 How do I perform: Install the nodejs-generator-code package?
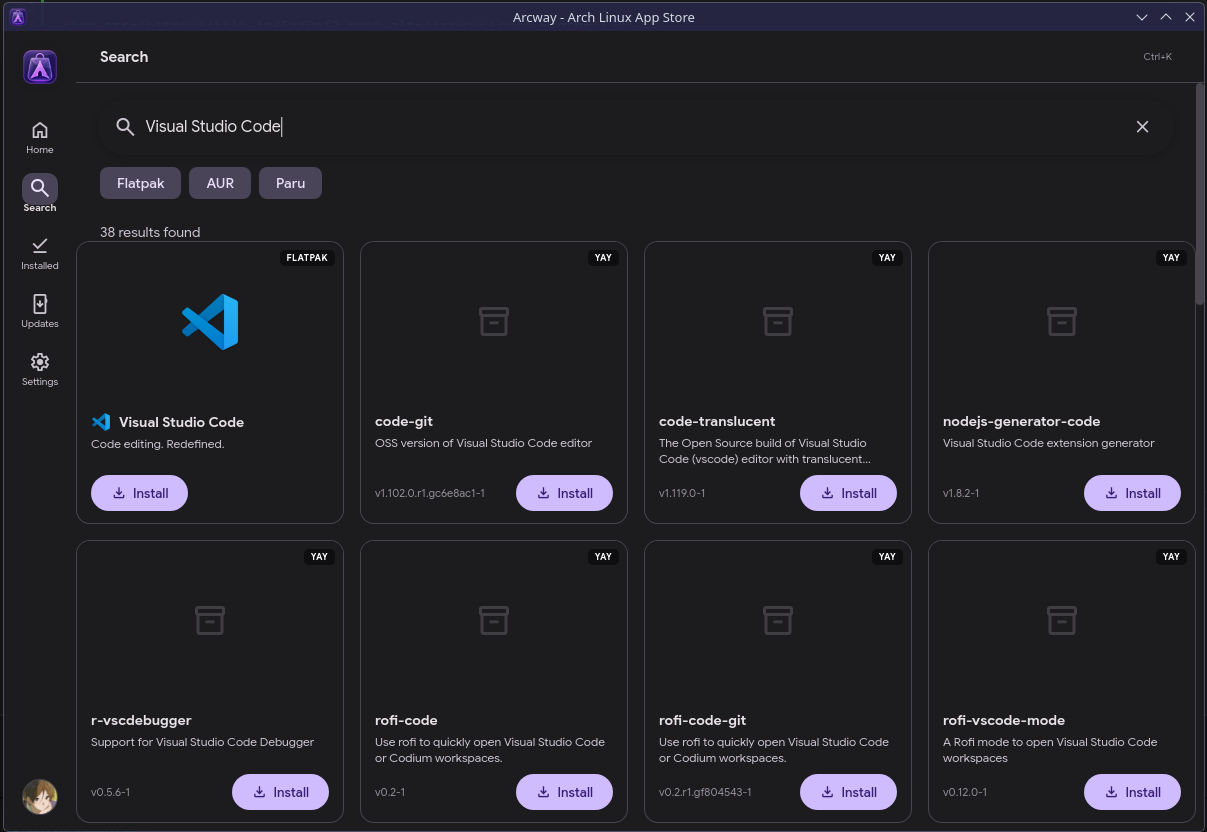[x=1132, y=493]
